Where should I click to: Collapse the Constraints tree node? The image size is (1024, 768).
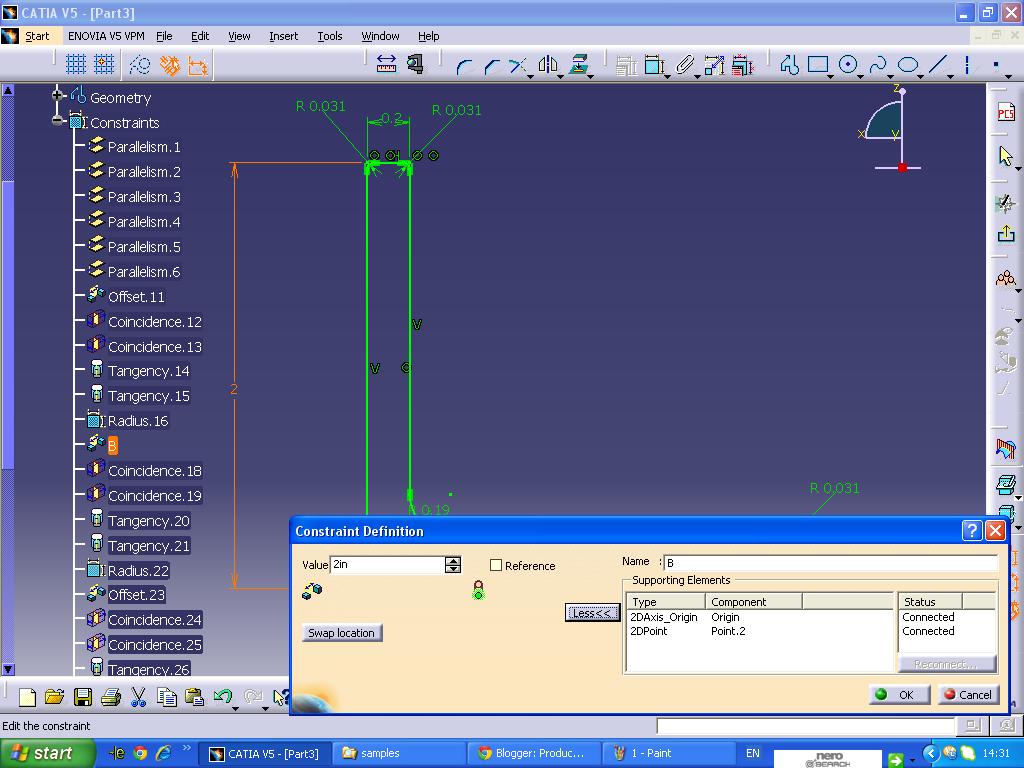[x=57, y=122]
